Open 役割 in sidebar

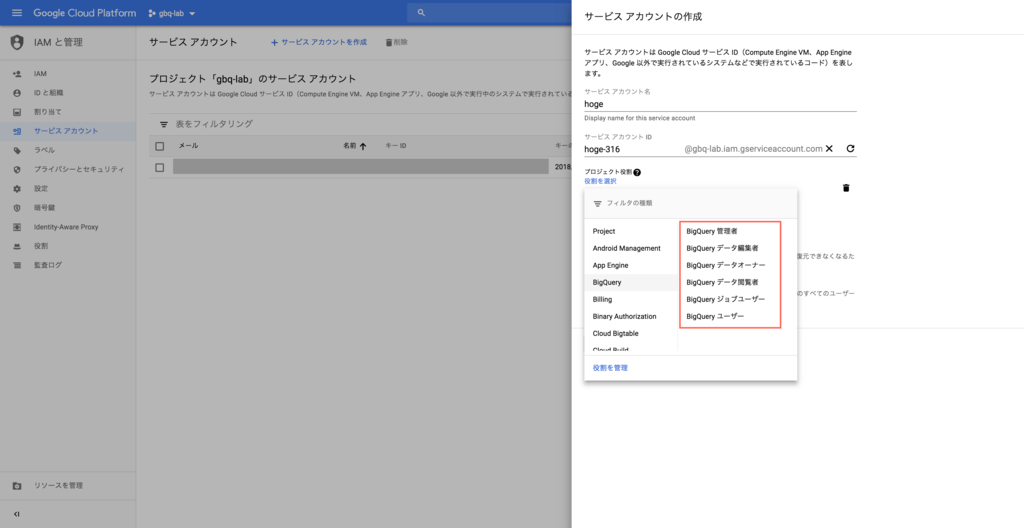tap(68, 246)
